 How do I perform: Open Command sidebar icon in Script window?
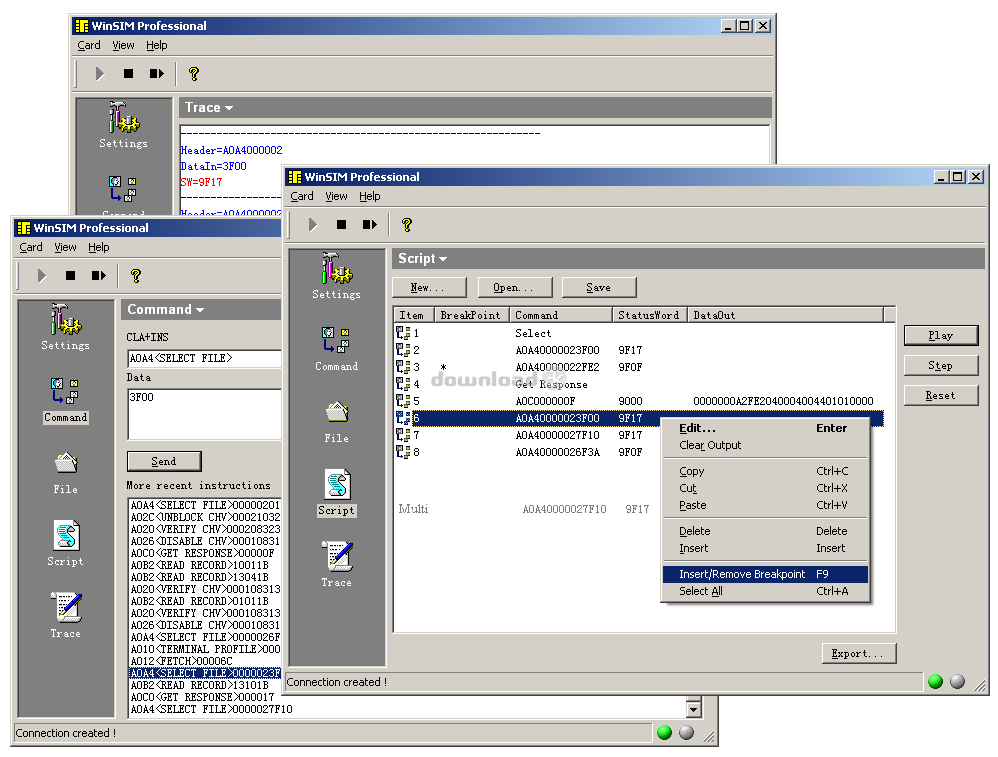(x=336, y=349)
